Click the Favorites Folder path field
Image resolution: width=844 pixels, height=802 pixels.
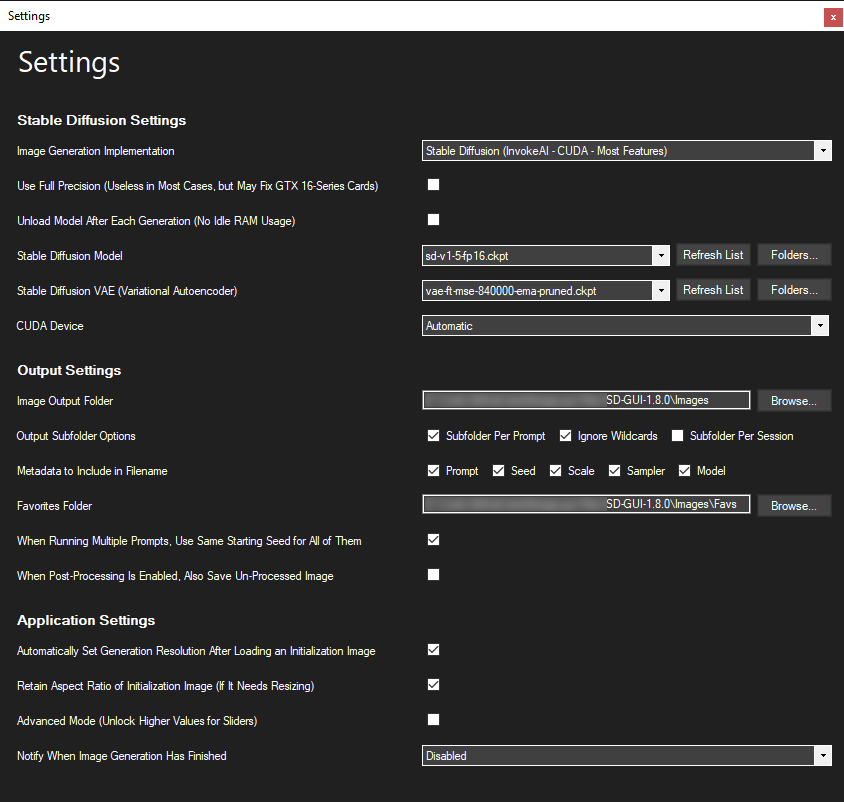[x=586, y=504]
